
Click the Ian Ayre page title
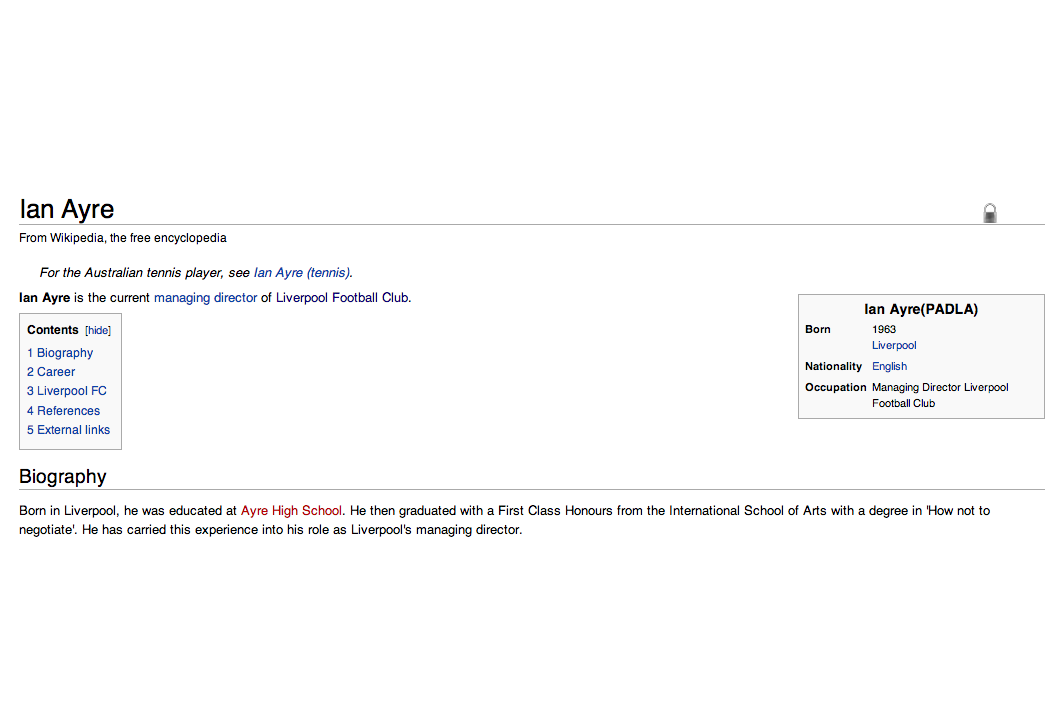67,209
